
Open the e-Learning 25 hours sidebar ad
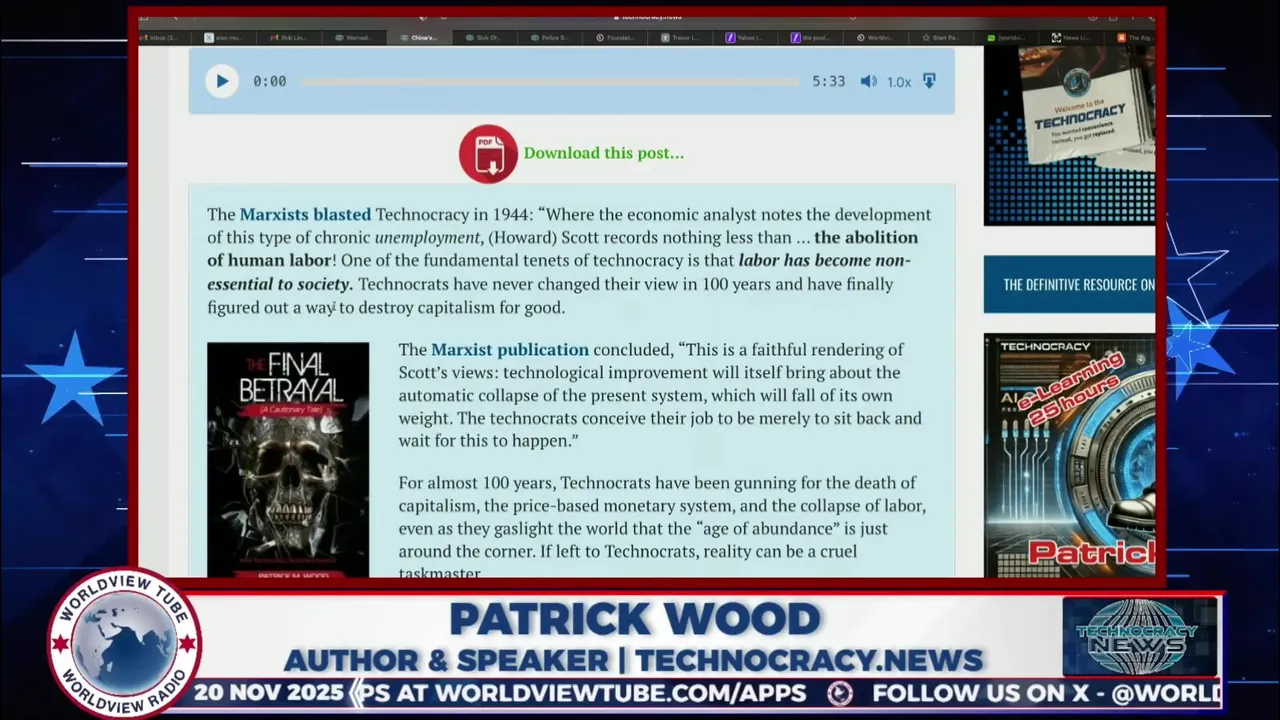point(1069,455)
